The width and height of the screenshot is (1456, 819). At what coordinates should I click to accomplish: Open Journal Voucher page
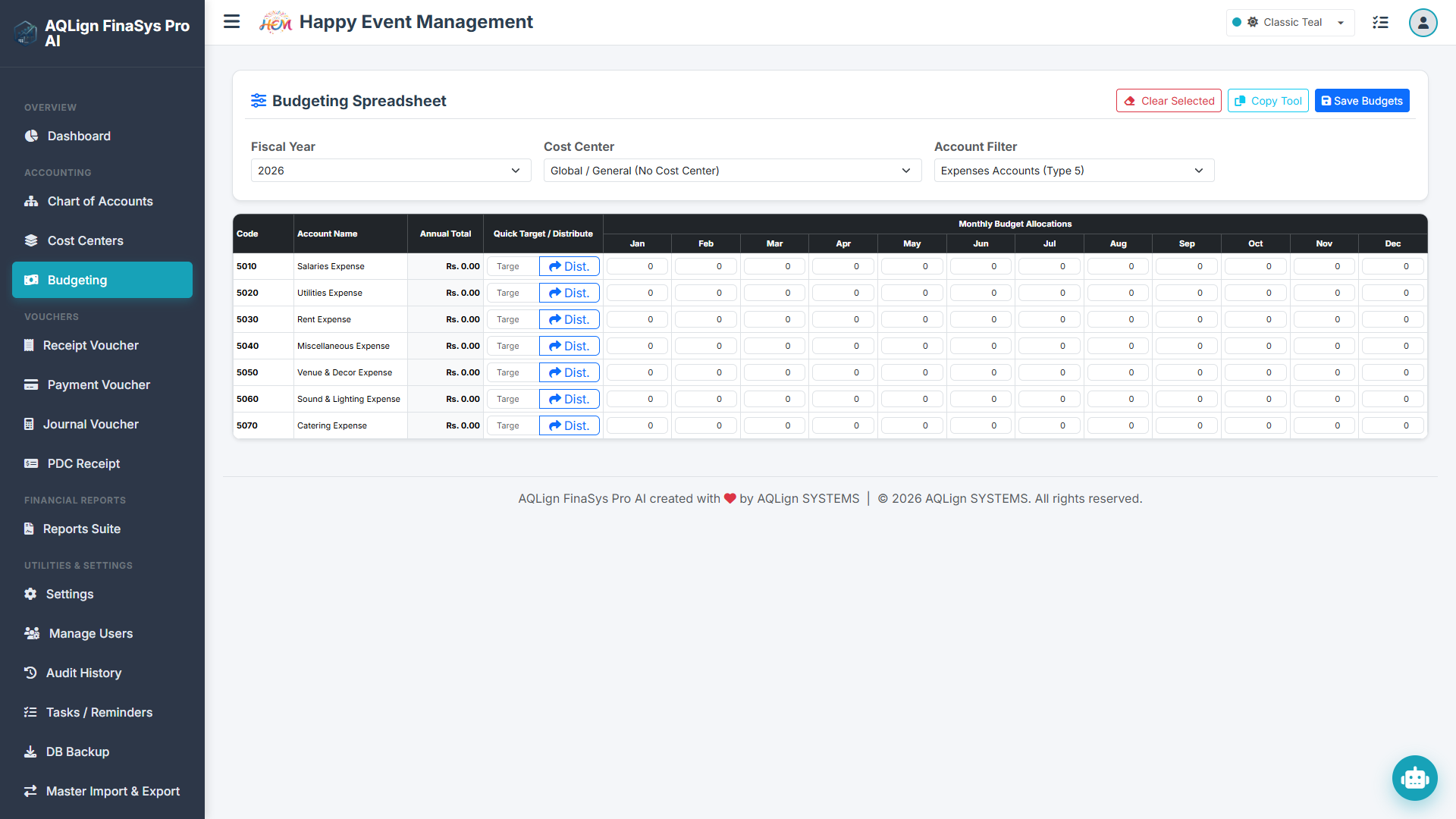(x=102, y=424)
